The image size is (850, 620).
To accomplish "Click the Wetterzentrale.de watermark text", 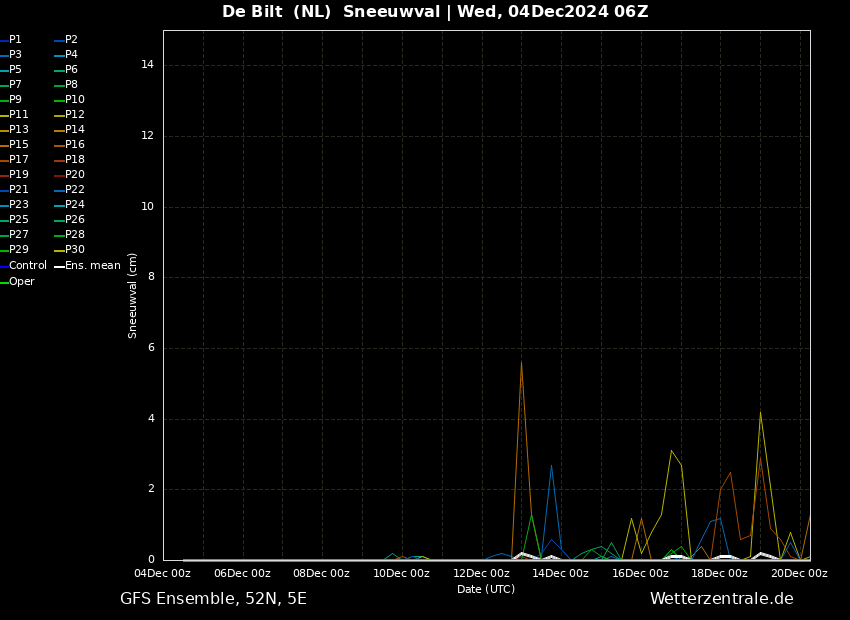I will tap(721, 599).
